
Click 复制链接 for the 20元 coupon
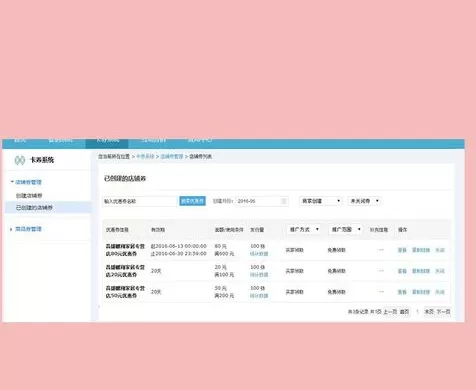point(421,271)
